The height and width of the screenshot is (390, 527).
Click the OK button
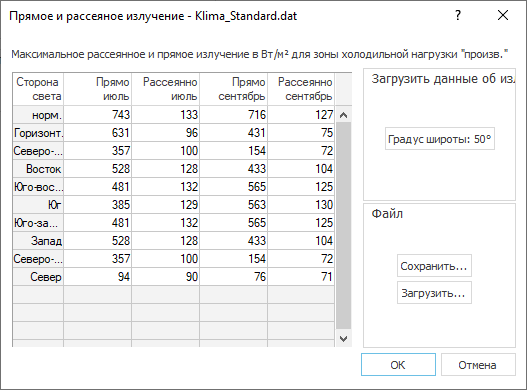pos(398,364)
